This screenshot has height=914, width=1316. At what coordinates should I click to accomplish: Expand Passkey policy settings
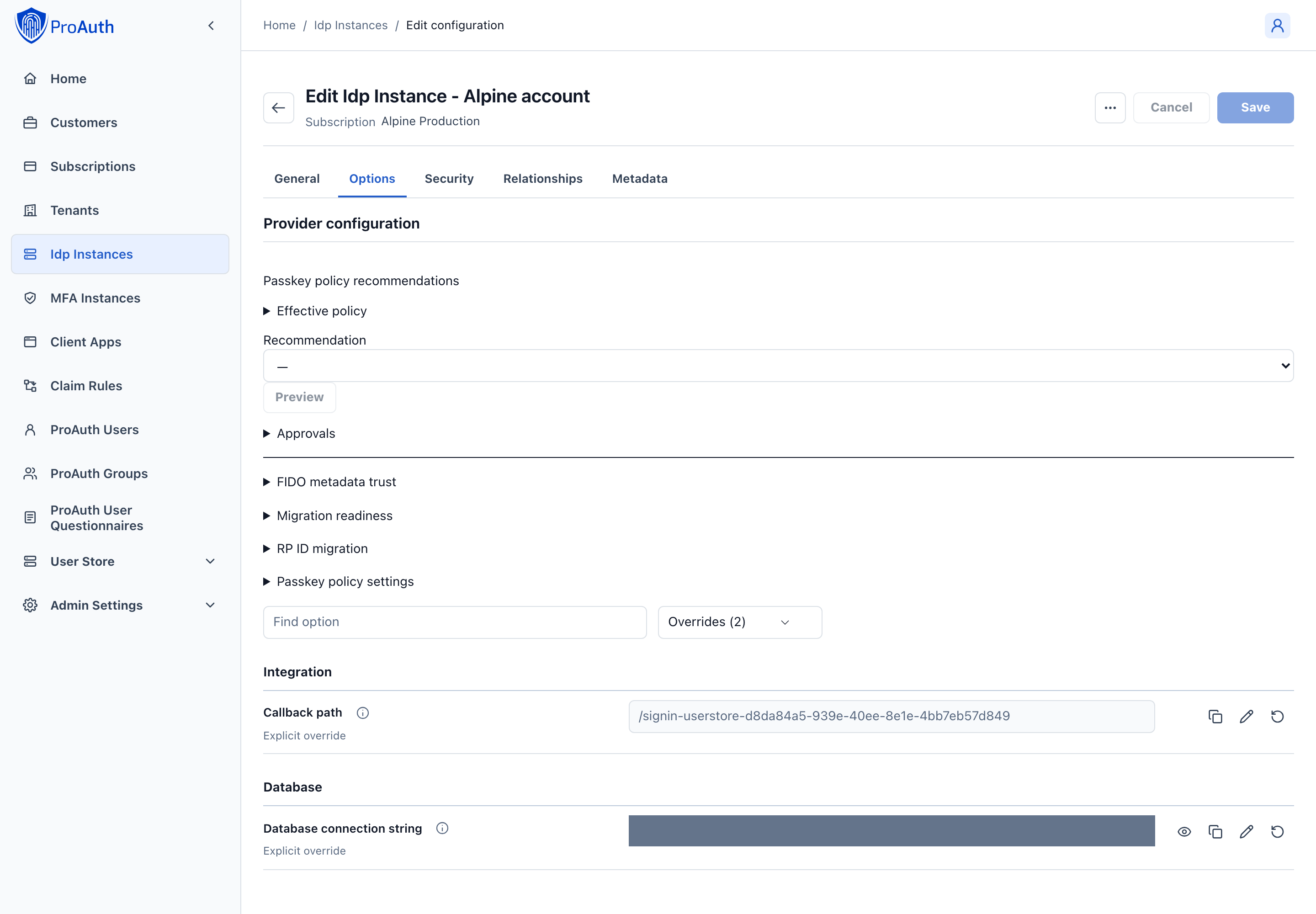pos(339,582)
